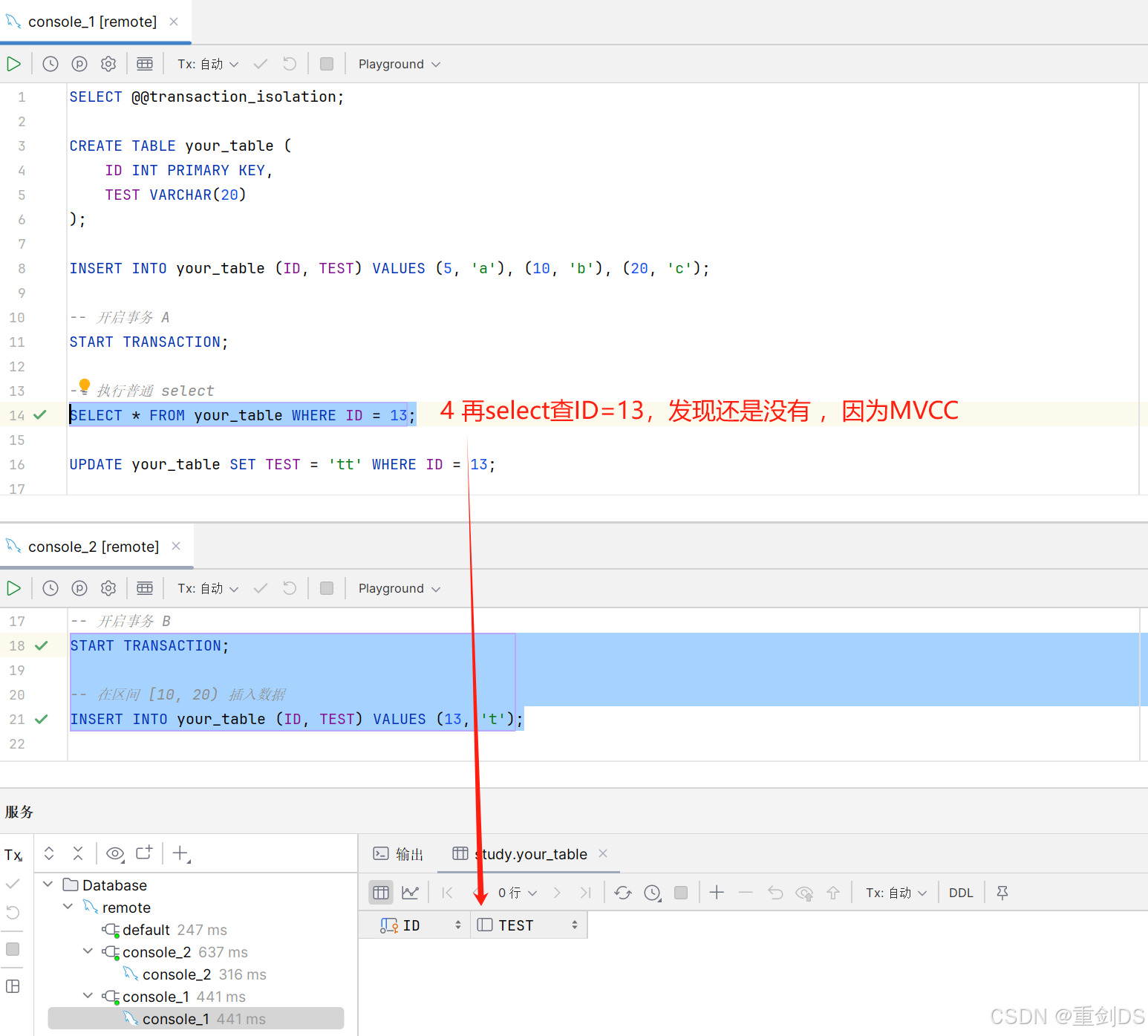Click the Tx button in Services toolbar
Viewport: 1148px width, 1036px height.
pos(13,855)
